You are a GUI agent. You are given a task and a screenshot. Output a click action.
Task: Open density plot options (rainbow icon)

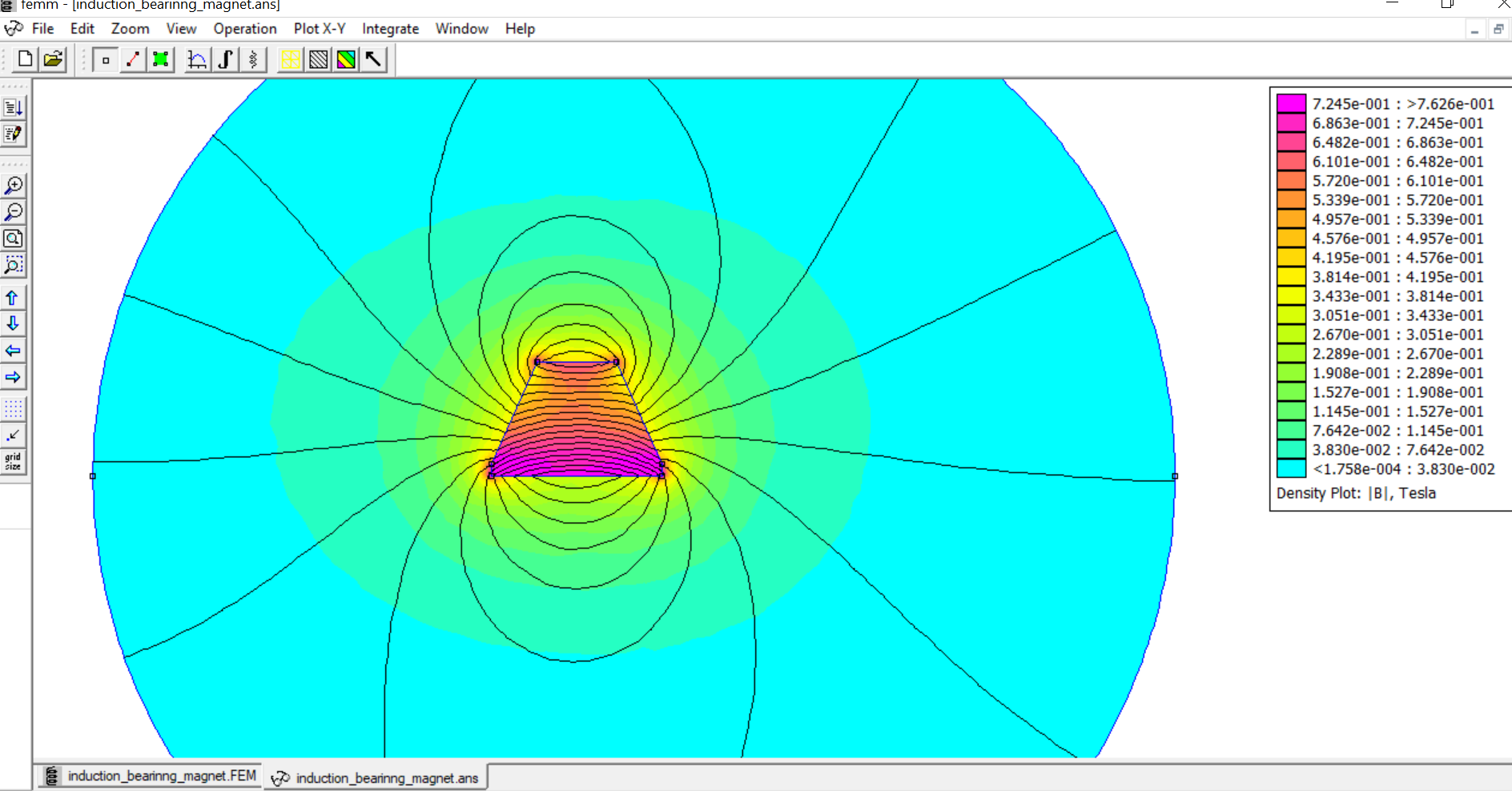pos(346,59)
